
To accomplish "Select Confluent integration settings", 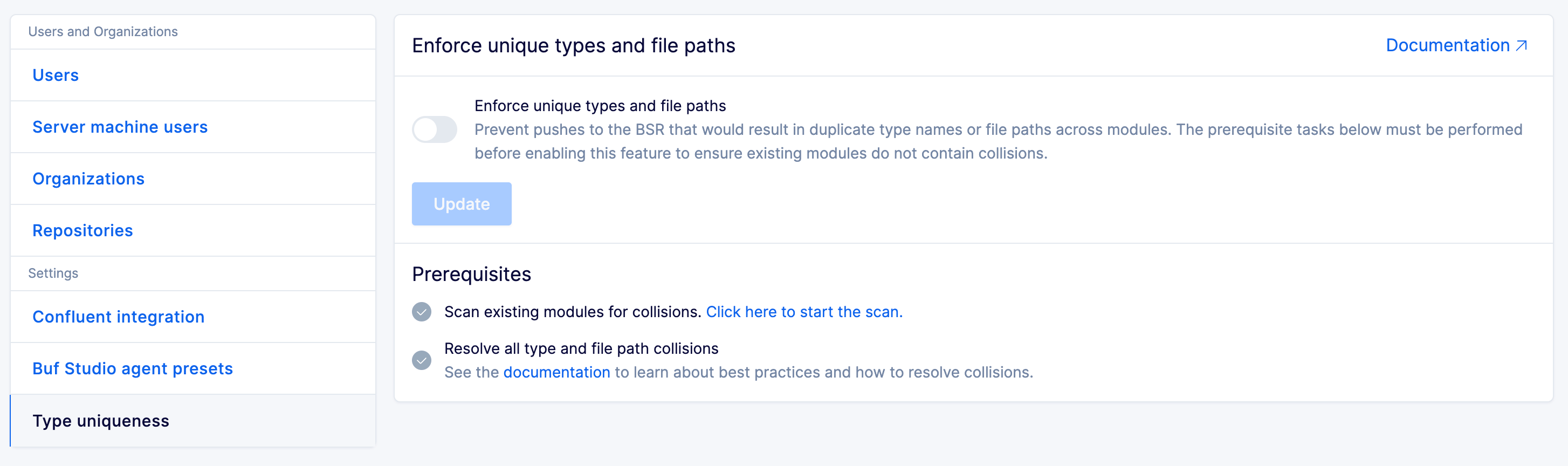I will [x=118, y=317].
